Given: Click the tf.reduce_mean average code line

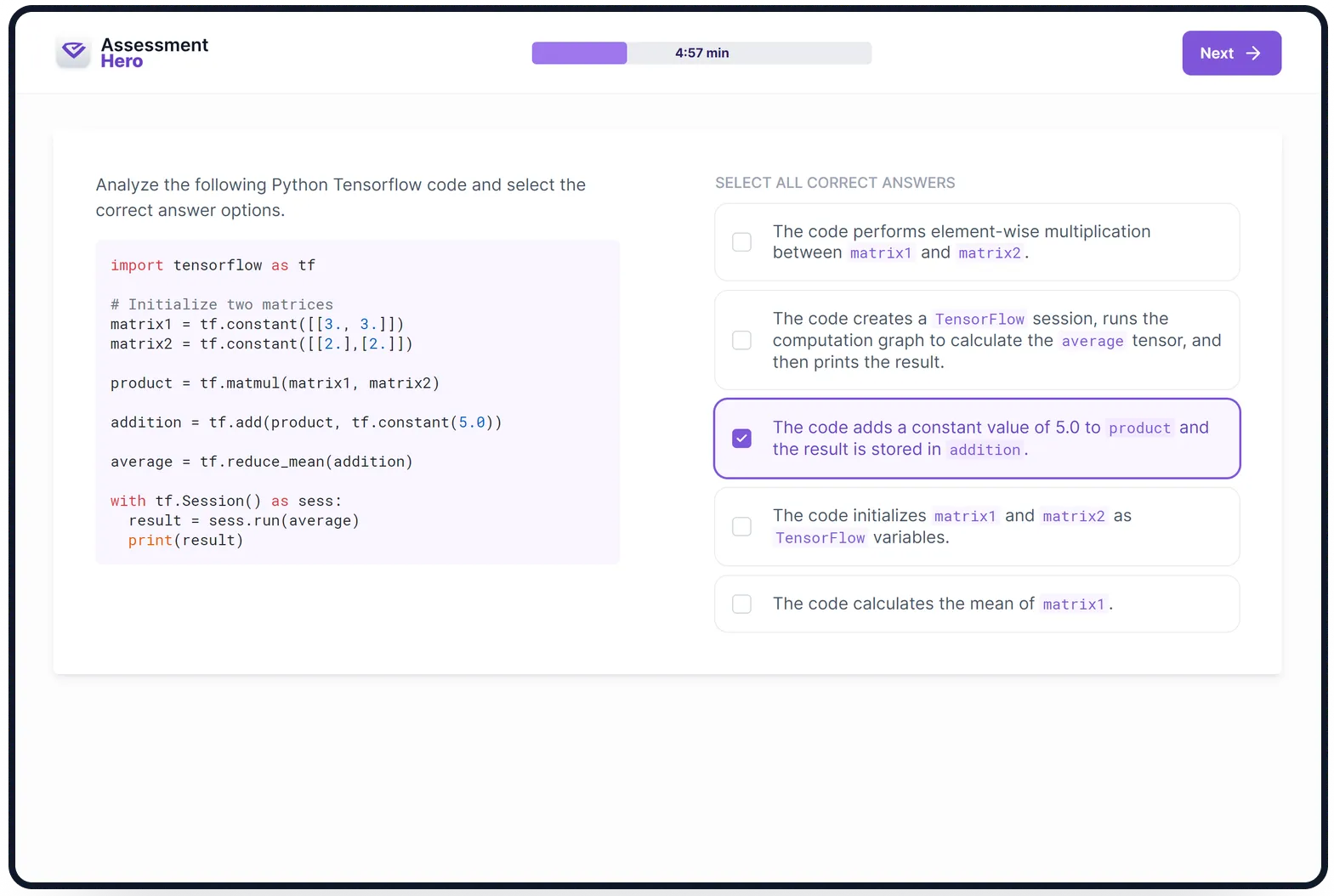Looking at the screenshot, I should 261,461.
